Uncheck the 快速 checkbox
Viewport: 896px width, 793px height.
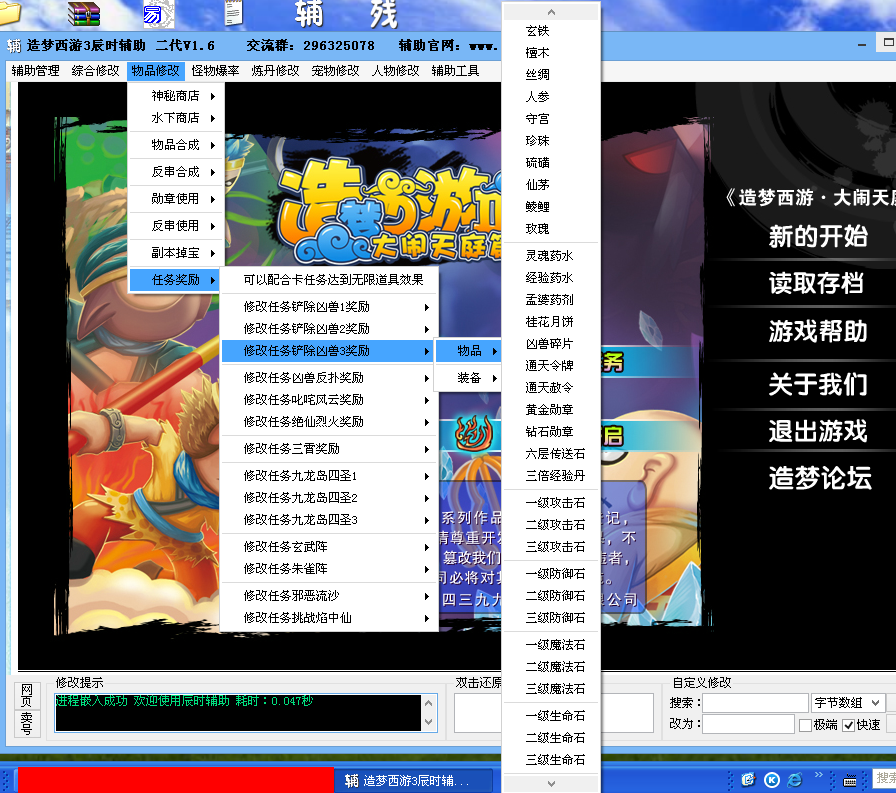[x=849, y=725]
